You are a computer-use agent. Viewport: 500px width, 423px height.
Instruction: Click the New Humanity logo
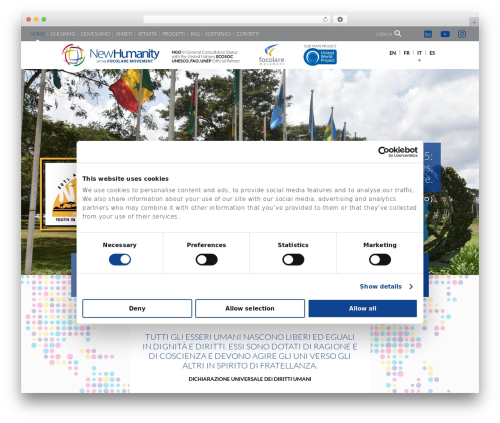coord(111,55)
